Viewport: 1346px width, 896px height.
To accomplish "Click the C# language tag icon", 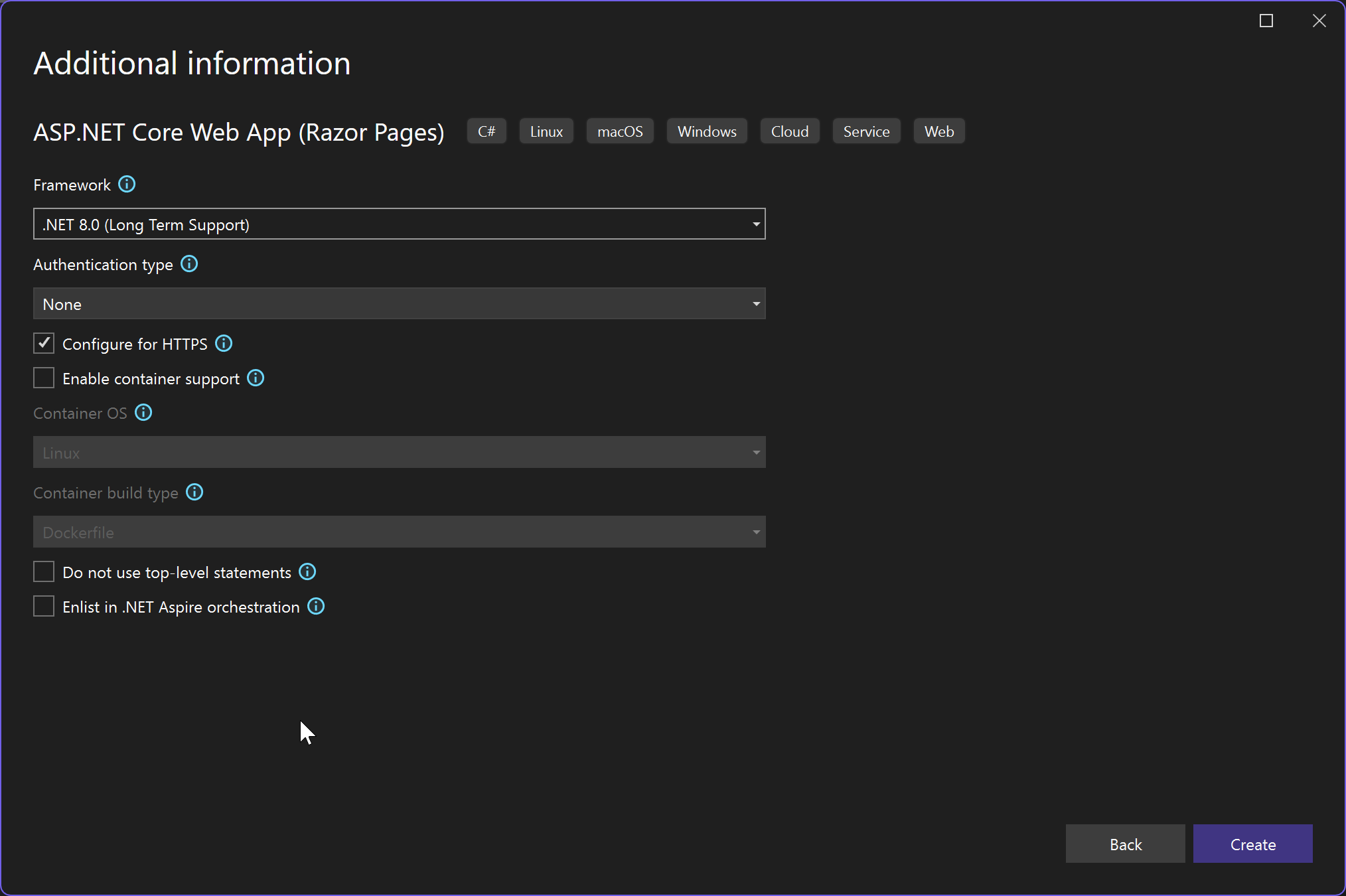I will 486,131.
